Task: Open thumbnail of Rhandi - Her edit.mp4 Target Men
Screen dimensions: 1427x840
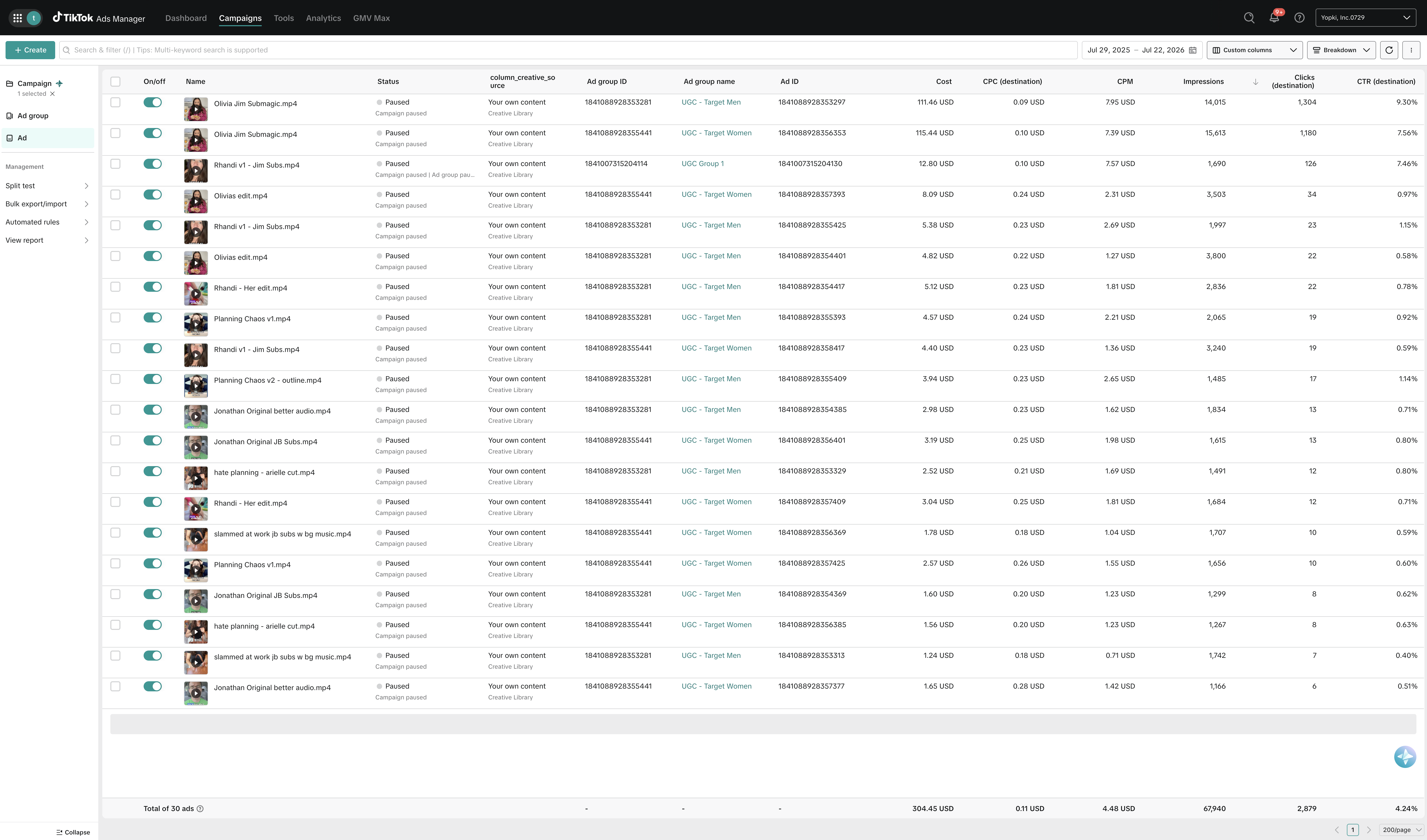Action: tap(196, 294)
